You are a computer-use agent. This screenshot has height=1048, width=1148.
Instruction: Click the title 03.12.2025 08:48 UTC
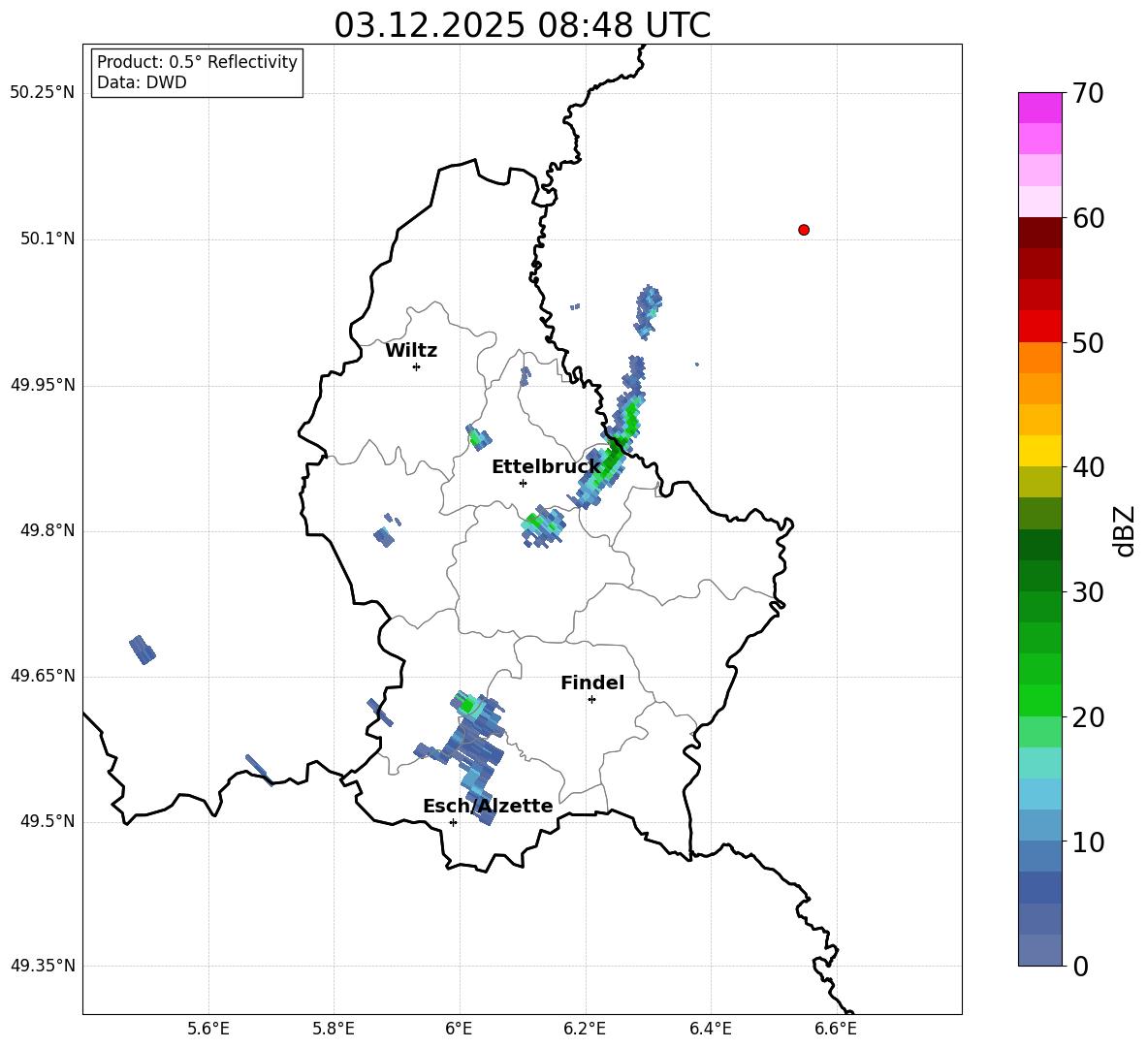pyautogui.click(x=522, y=25)
